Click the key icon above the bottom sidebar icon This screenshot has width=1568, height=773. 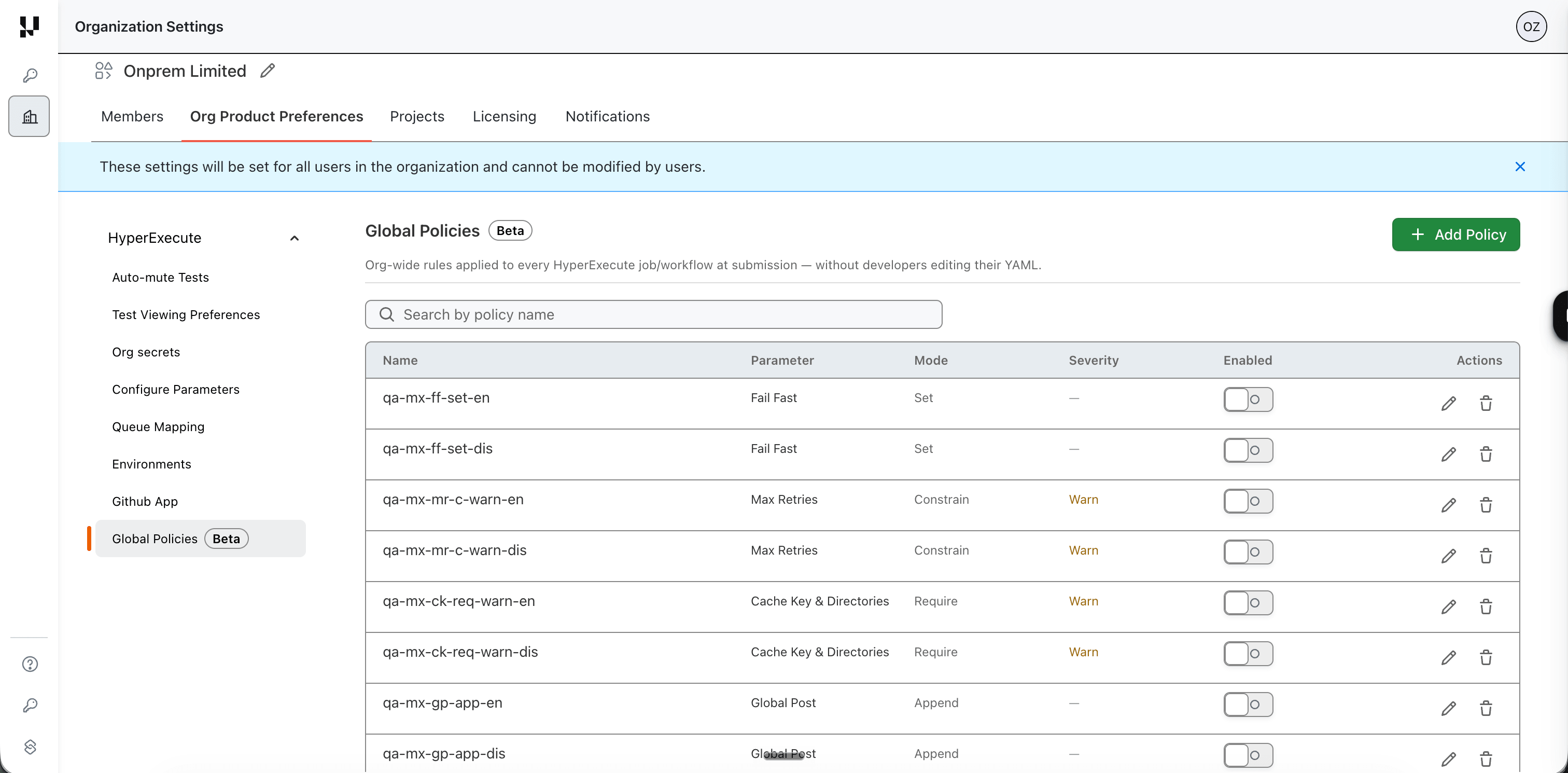point(30,706)
